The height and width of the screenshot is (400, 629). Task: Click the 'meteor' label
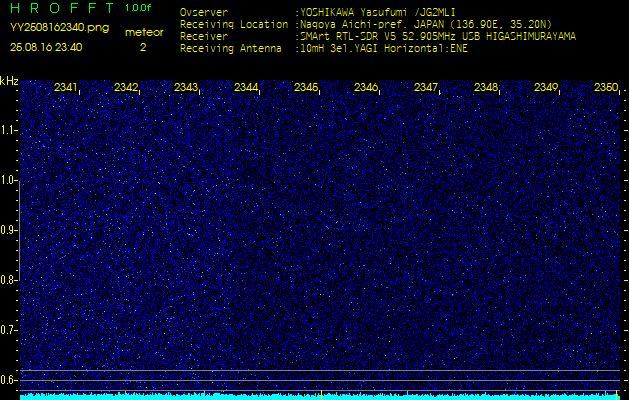144,33
